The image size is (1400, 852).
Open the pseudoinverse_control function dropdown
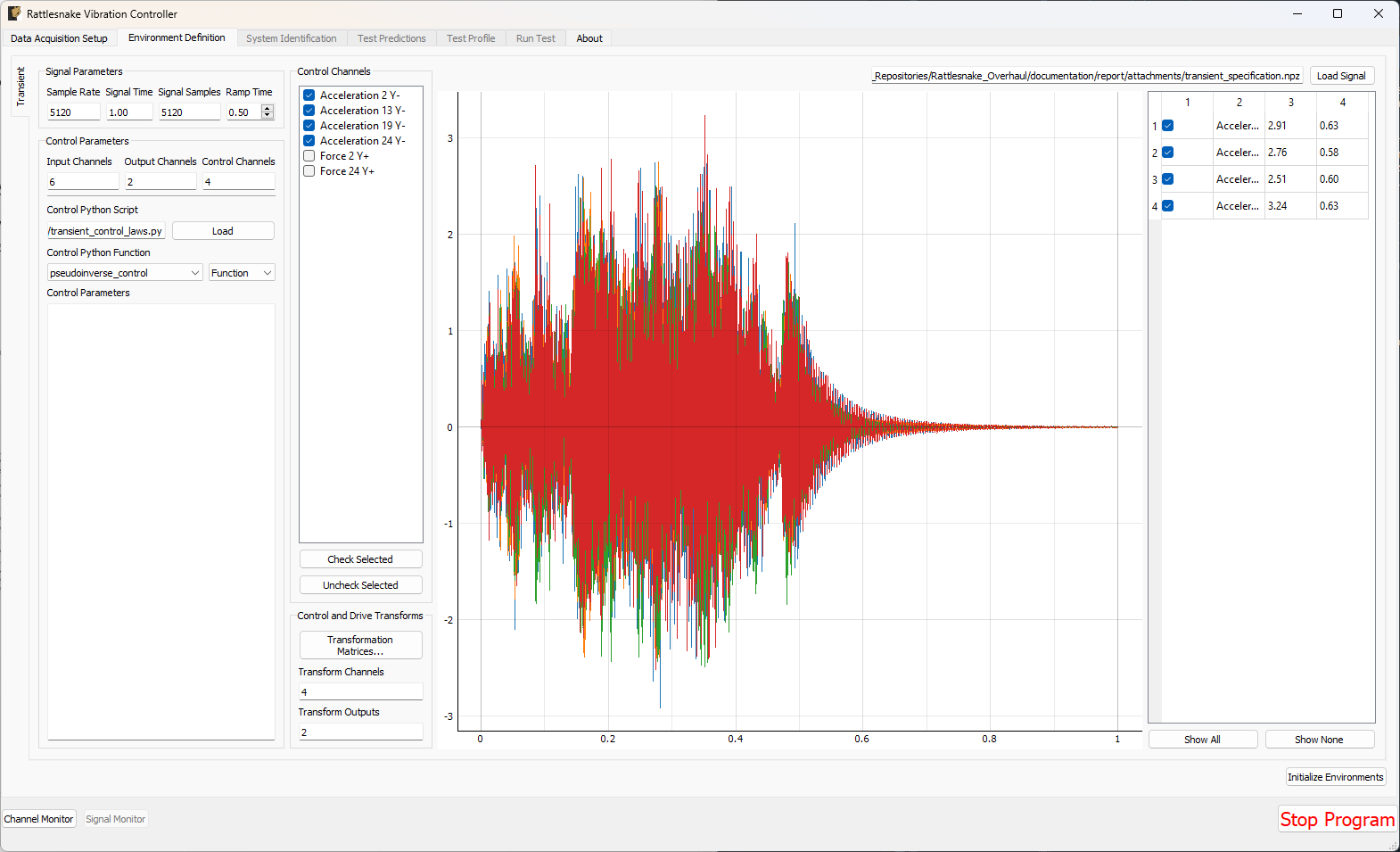point(125,273)
